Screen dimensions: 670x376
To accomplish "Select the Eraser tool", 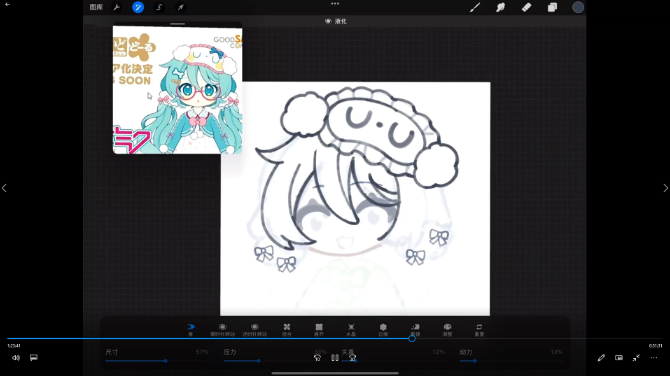I will [x=526, y=7].
